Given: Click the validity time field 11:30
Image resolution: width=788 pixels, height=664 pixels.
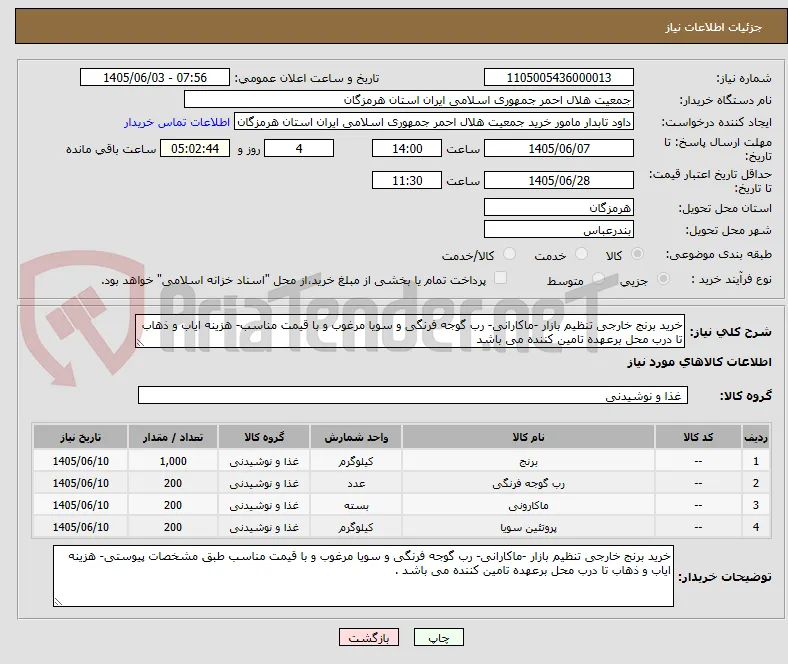Looking at the screenshot, I should click(407, 180).
